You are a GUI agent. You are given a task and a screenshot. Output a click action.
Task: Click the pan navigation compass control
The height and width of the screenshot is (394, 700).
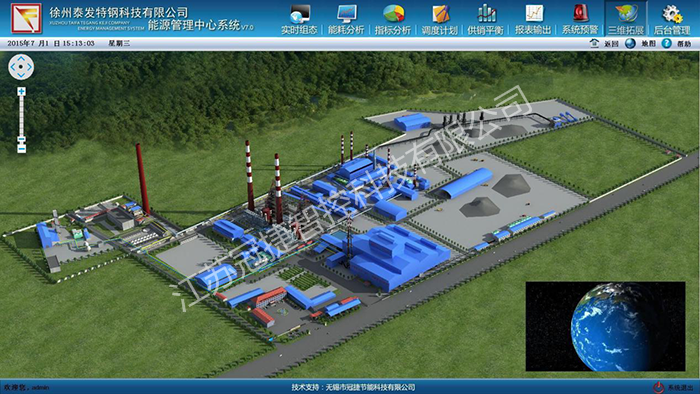[x=21, y=67]
